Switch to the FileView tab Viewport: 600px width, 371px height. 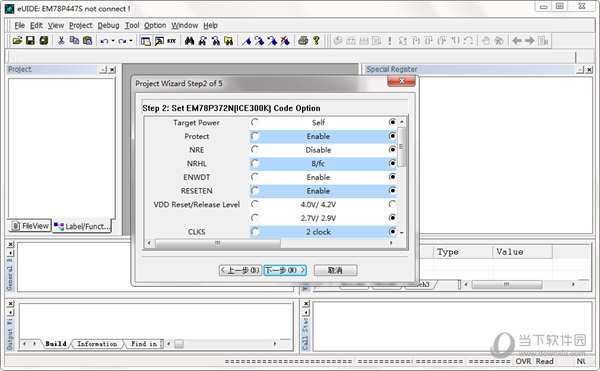point(30,226)
